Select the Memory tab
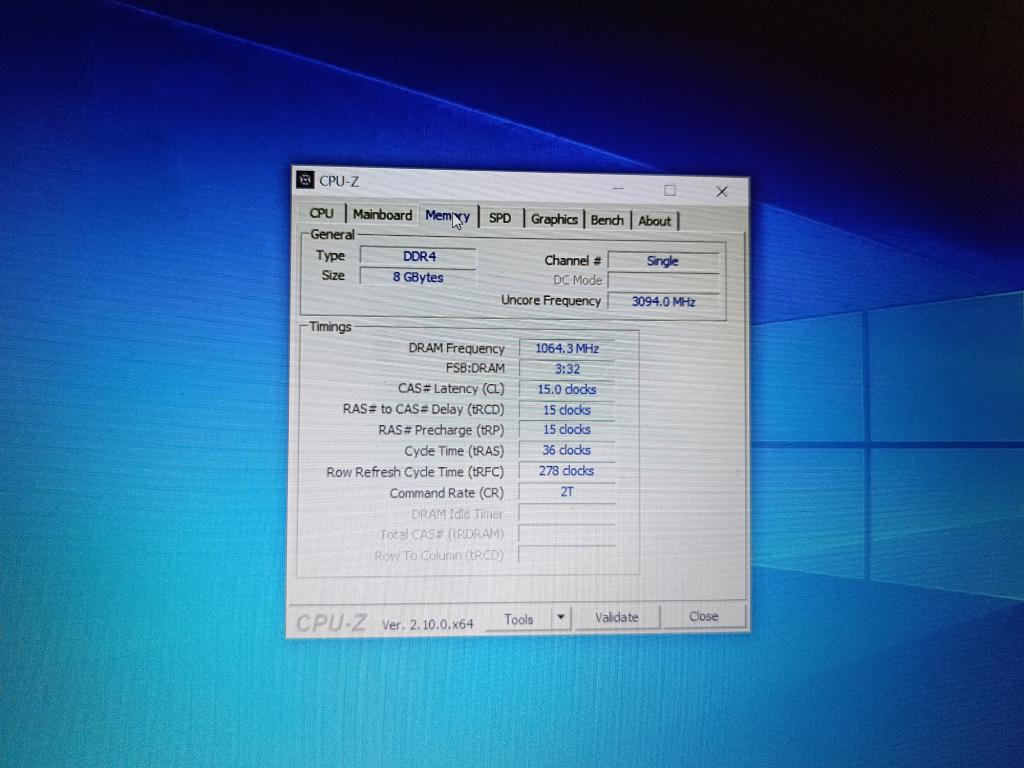The width and height of the screenshot is (1024, 768). (x=447, y=216)
